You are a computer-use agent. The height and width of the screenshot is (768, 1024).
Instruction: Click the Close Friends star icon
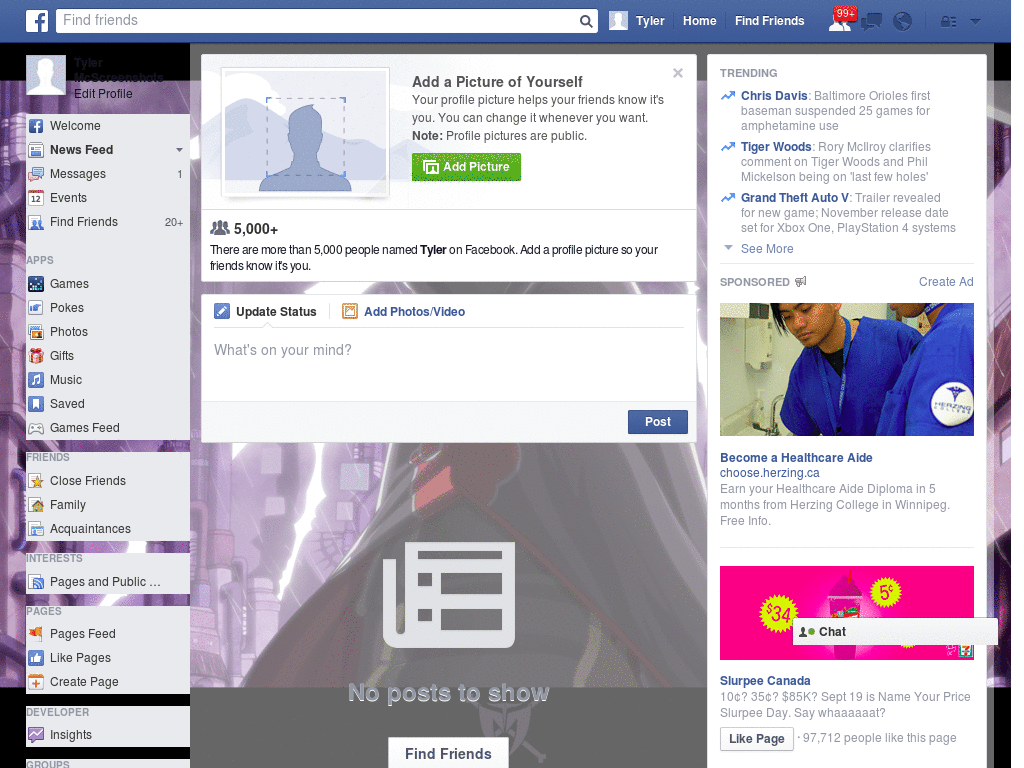click(36, 481)
